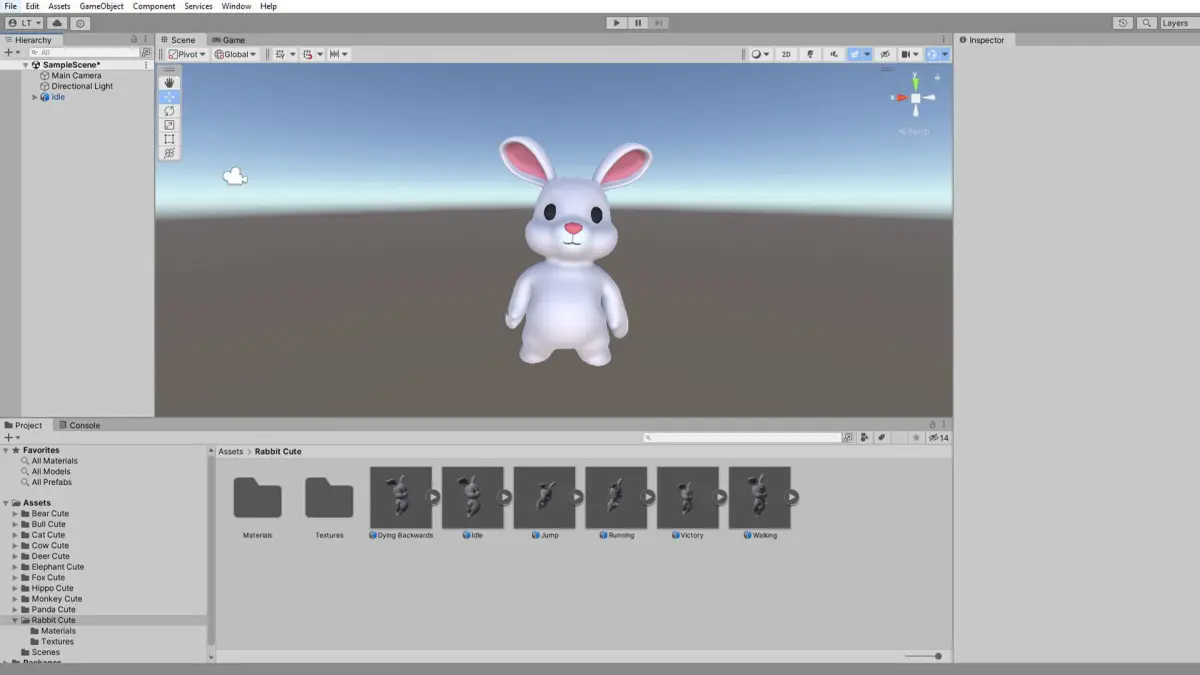The width and height of the screenshot is (1200, 675).
Task: Open the Undo History button
Action: click(1123, 23)
